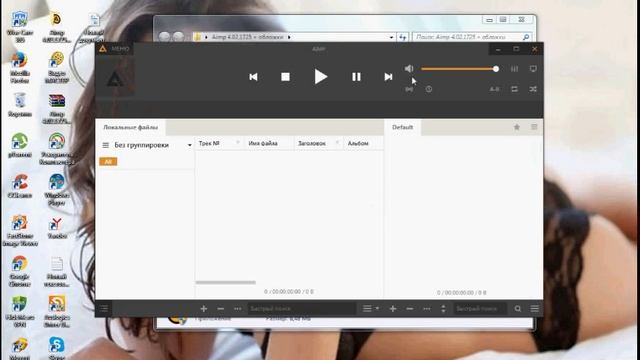Open the FastStone Image Viewer shortcut
Screen dimensions: 640x360
[20, 231]
